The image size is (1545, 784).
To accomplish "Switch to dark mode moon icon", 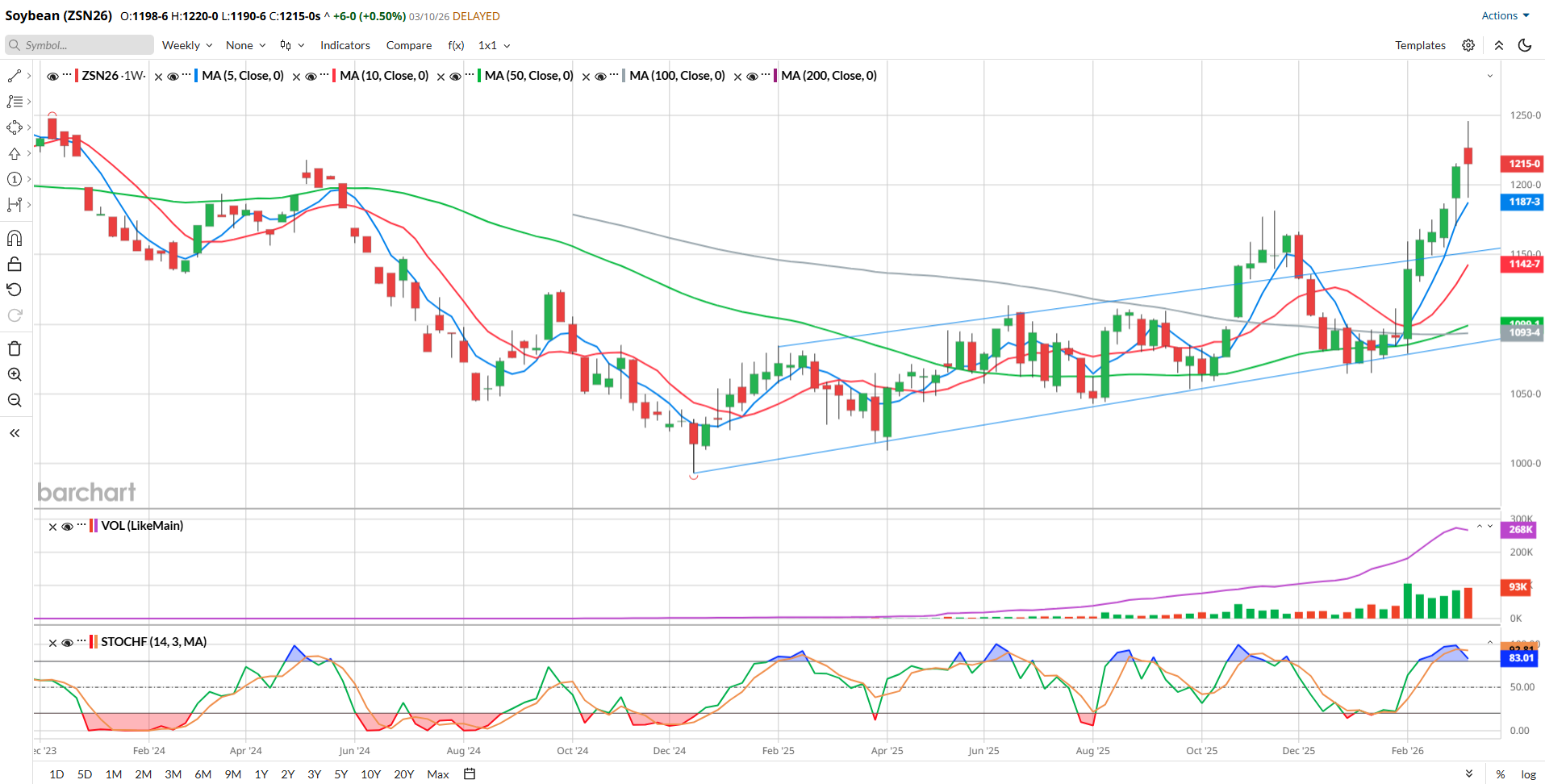I will 1525,45.
